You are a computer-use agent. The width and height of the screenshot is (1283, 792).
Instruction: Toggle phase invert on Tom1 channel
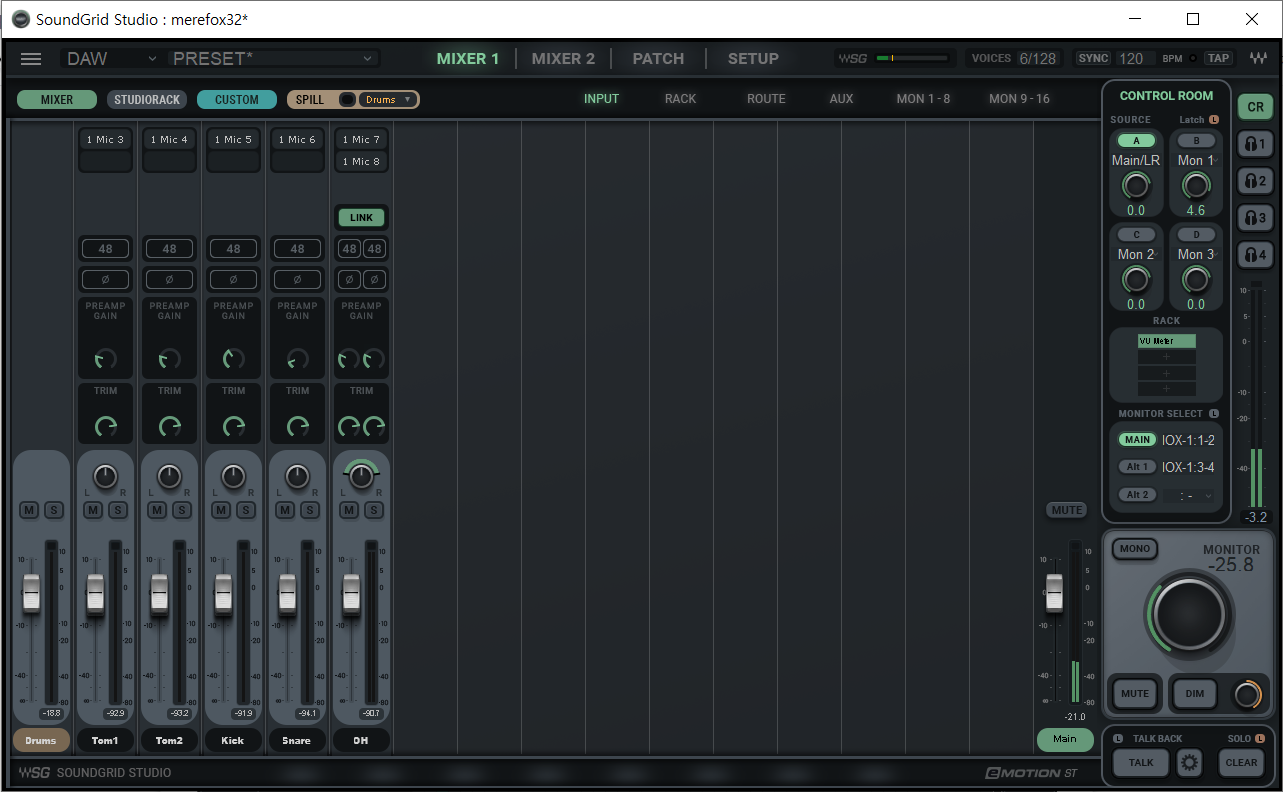(x=105, y=279)
